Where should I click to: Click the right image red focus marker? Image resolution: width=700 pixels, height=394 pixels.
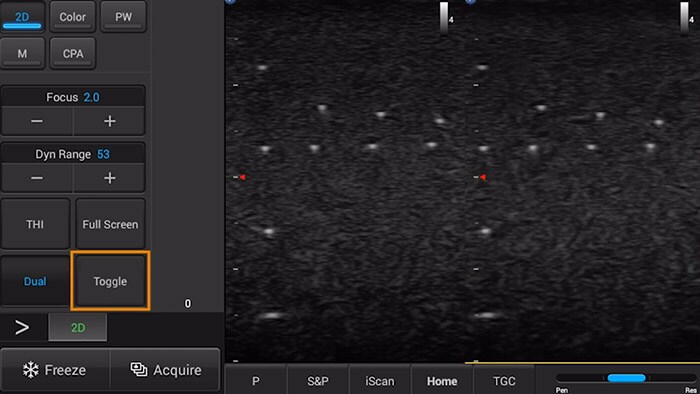pos(483,177)
